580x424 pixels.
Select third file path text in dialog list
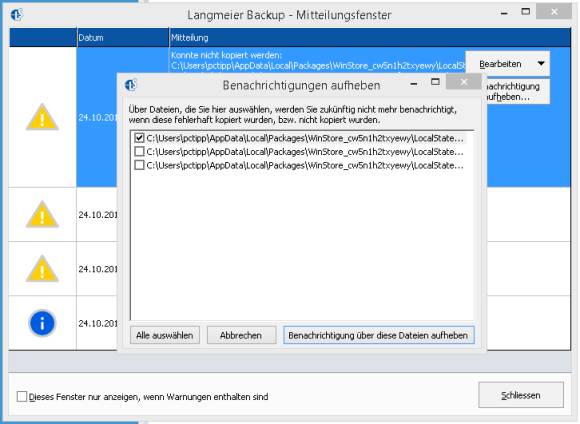305,165
